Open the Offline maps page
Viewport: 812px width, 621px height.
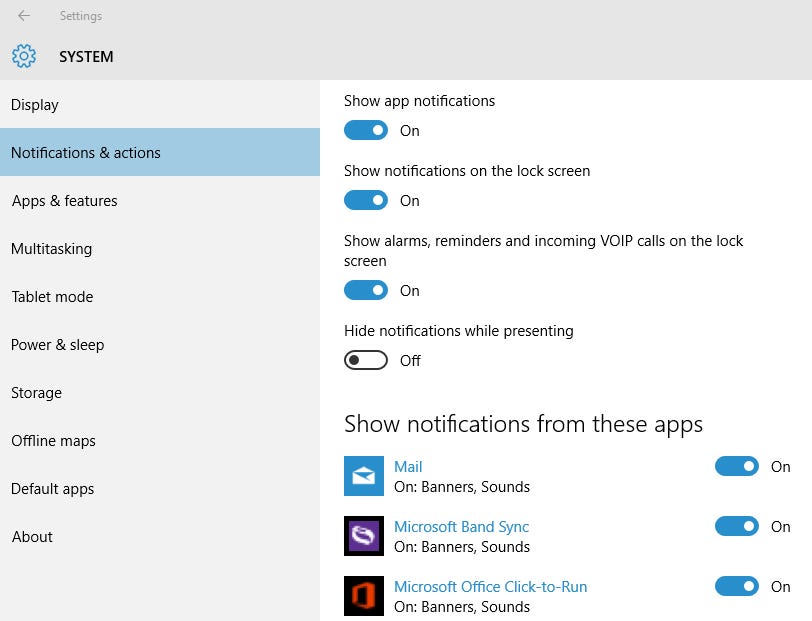[53, 440]
